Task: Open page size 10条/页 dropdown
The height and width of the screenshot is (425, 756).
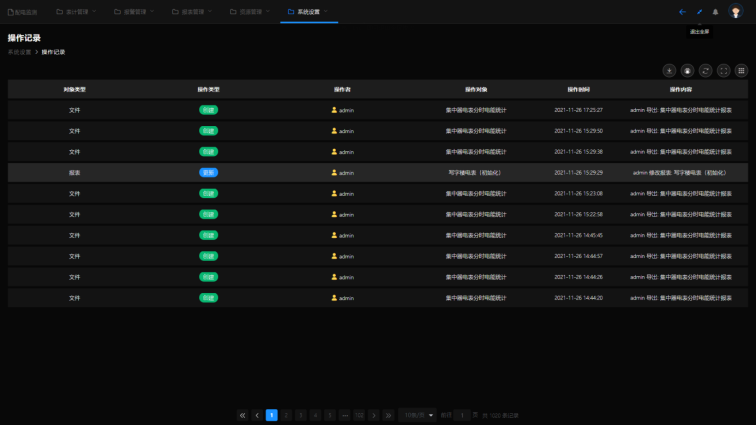Action: click(x=418, y=415)
